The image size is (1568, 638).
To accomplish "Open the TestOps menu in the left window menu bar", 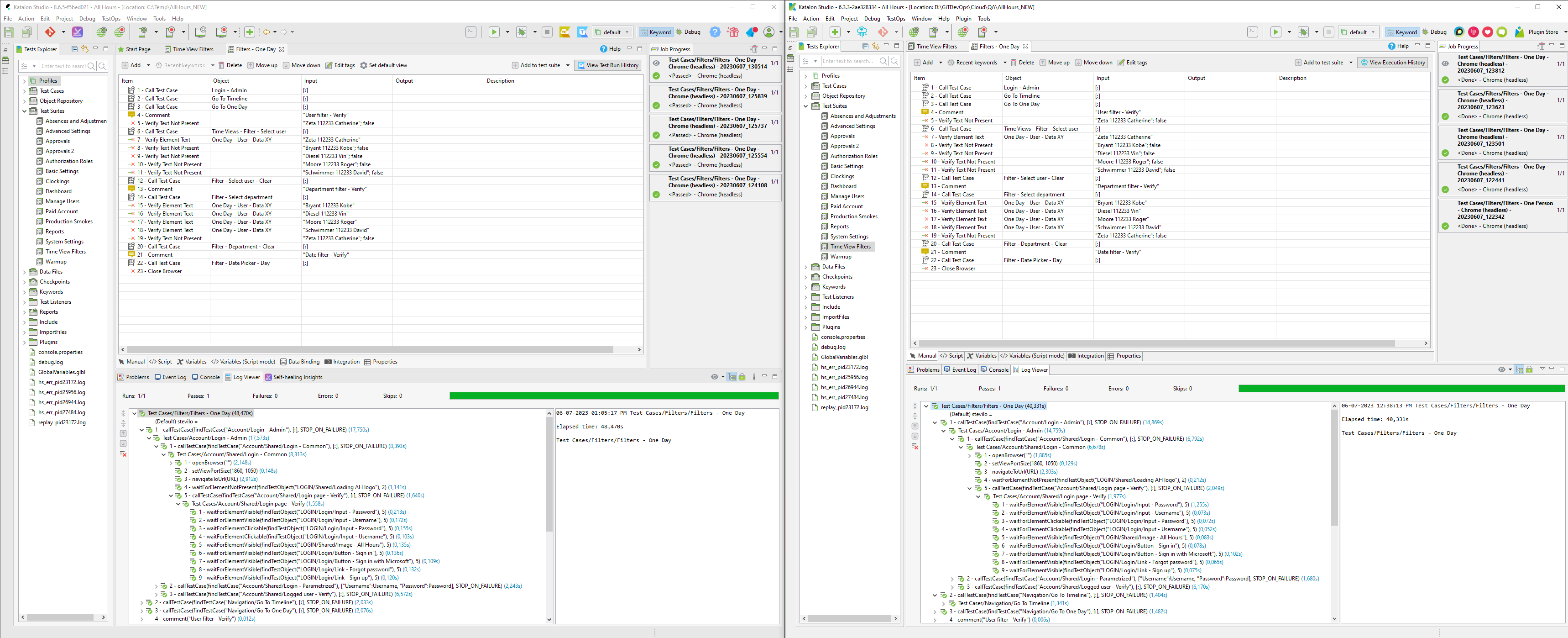I will [111, 18].
